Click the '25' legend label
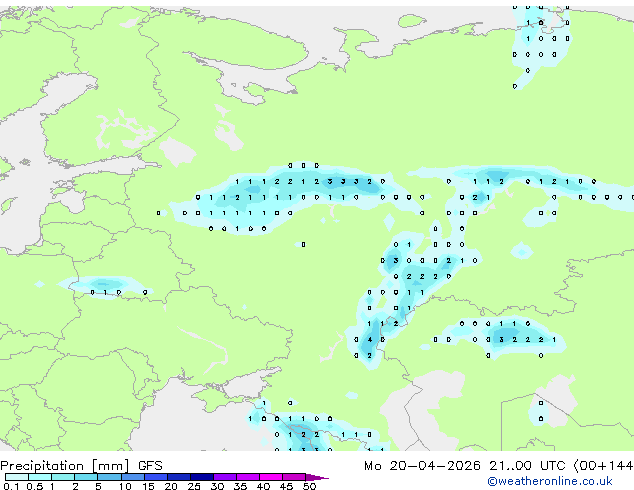 coord(194,486)
